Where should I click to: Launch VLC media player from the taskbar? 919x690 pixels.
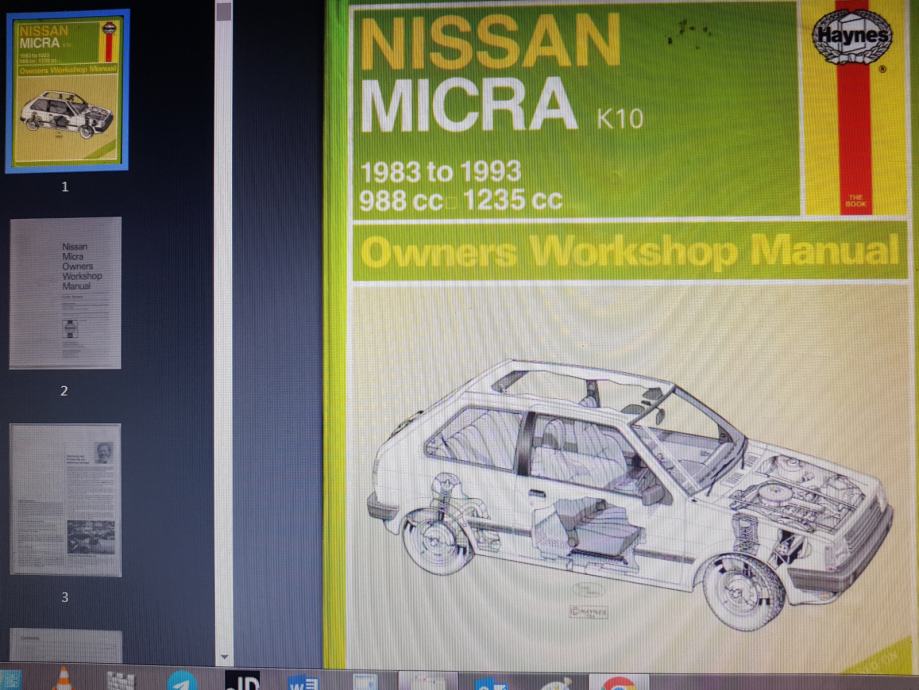click(x=63, y=680)
